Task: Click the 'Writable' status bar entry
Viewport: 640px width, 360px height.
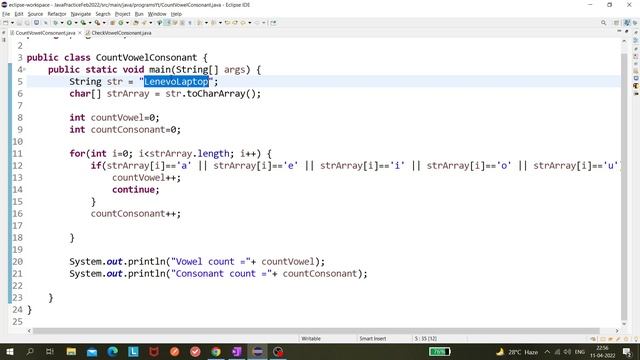Action: (311, 338)
